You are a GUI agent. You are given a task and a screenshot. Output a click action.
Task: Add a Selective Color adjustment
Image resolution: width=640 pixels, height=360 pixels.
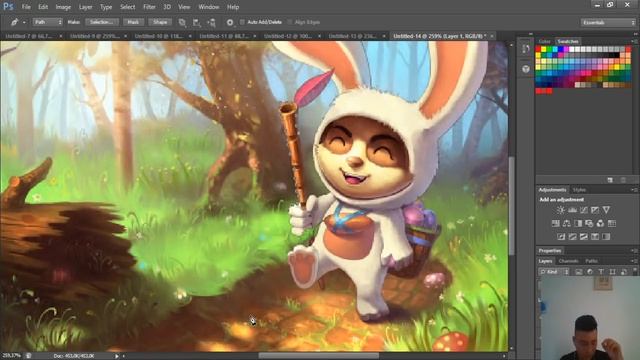click(x=595, y=236)
